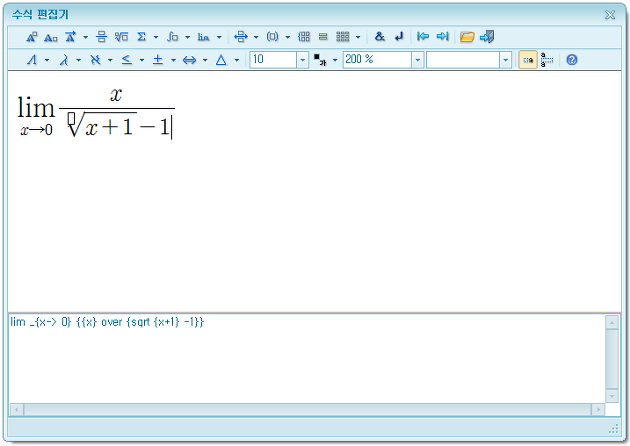Expand the uppercase Lambda dropdown arrow

47,61
